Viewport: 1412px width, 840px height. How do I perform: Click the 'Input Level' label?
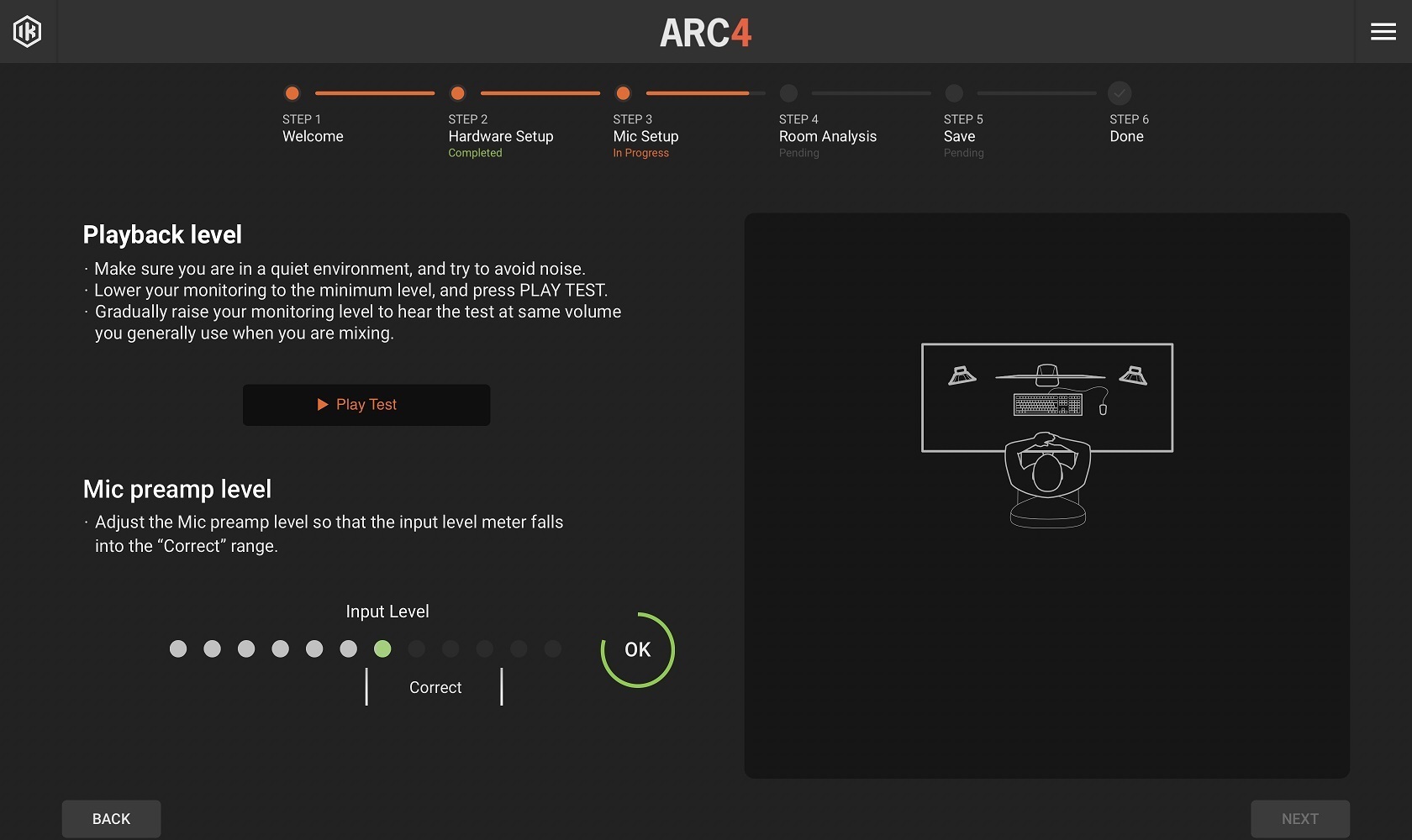(387, 612)
